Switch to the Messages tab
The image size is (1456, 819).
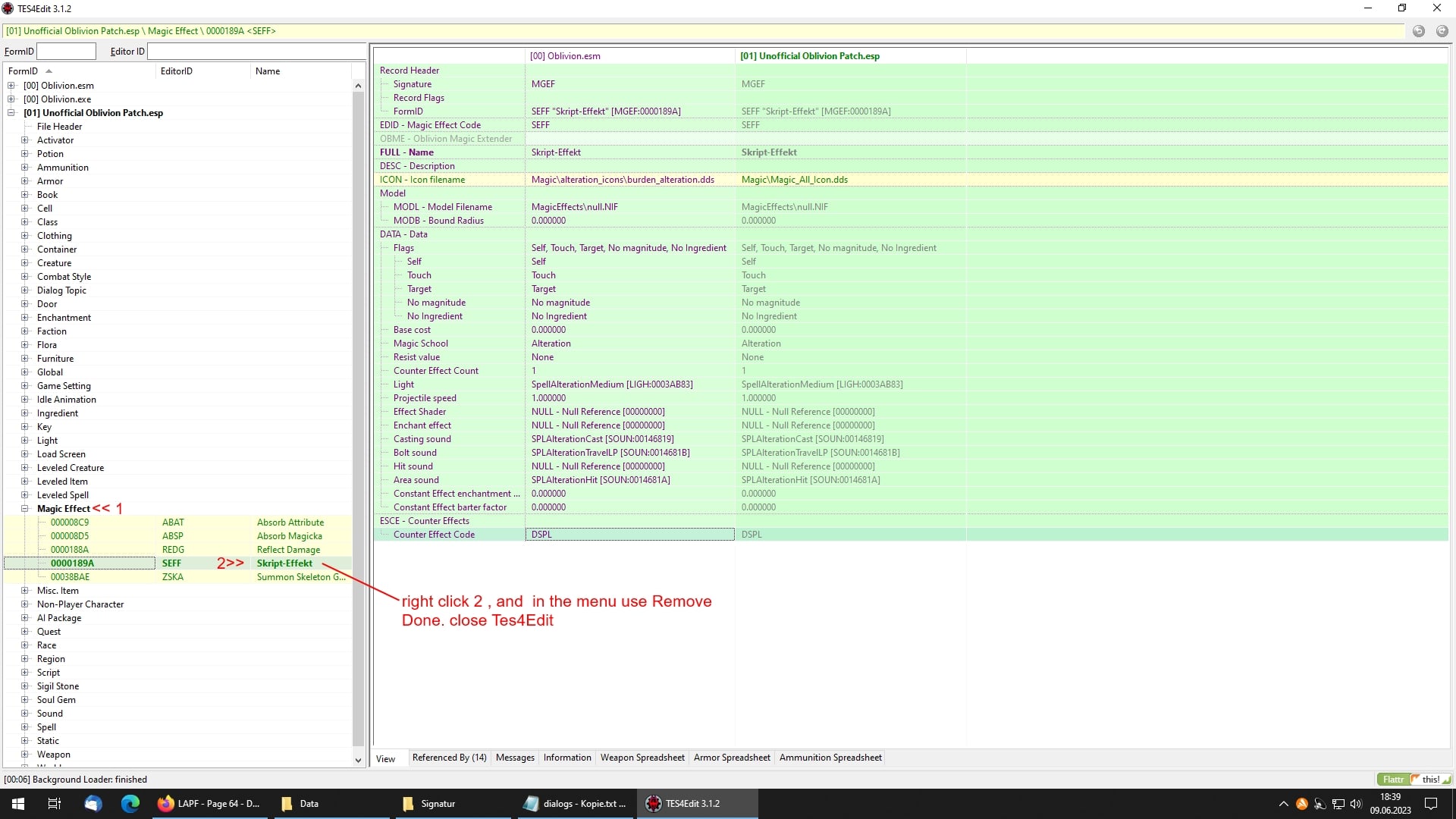click(x=515, y=758)
